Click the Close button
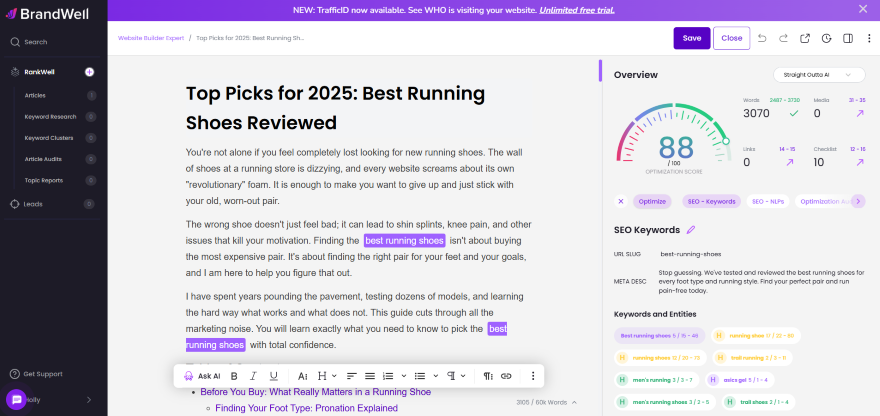 tap(732, 38)
